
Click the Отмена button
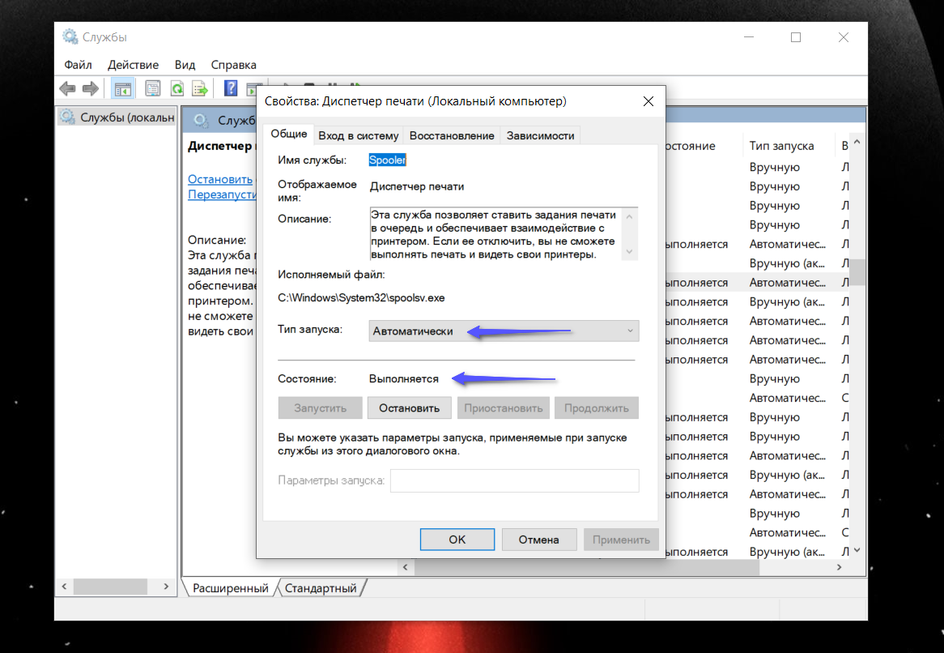tap(539, 539)
